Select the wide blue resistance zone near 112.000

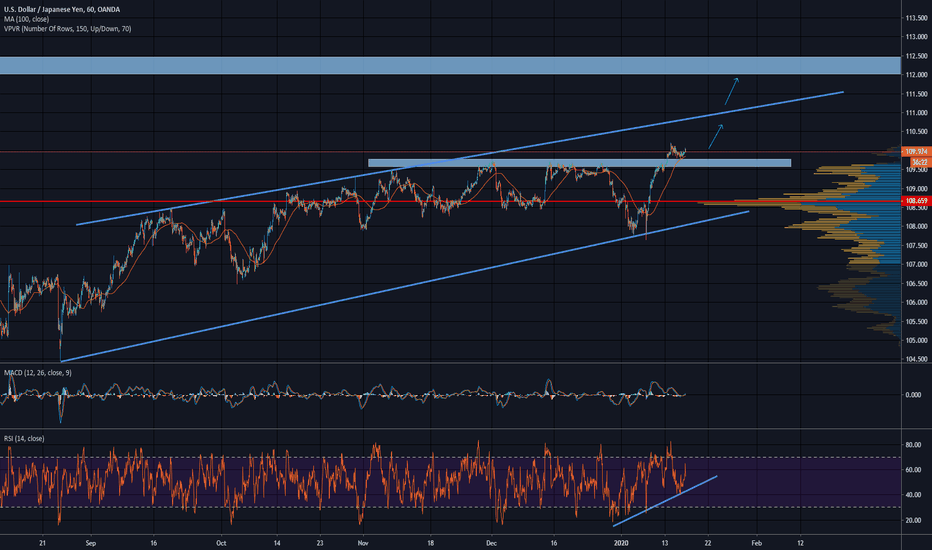(x=450, y=66)
